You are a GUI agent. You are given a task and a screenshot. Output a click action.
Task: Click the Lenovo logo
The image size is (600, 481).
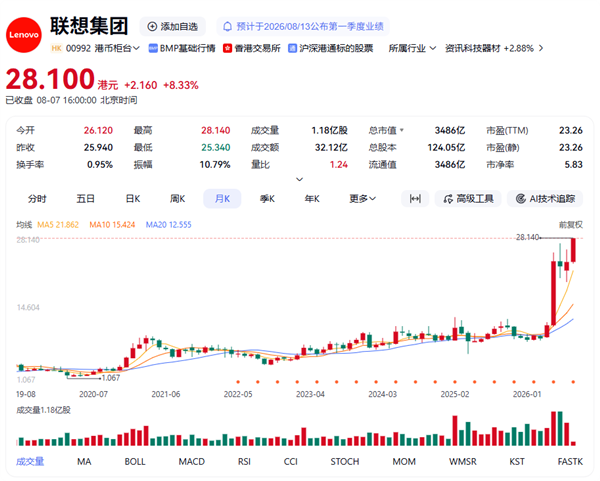coord(24,35)
